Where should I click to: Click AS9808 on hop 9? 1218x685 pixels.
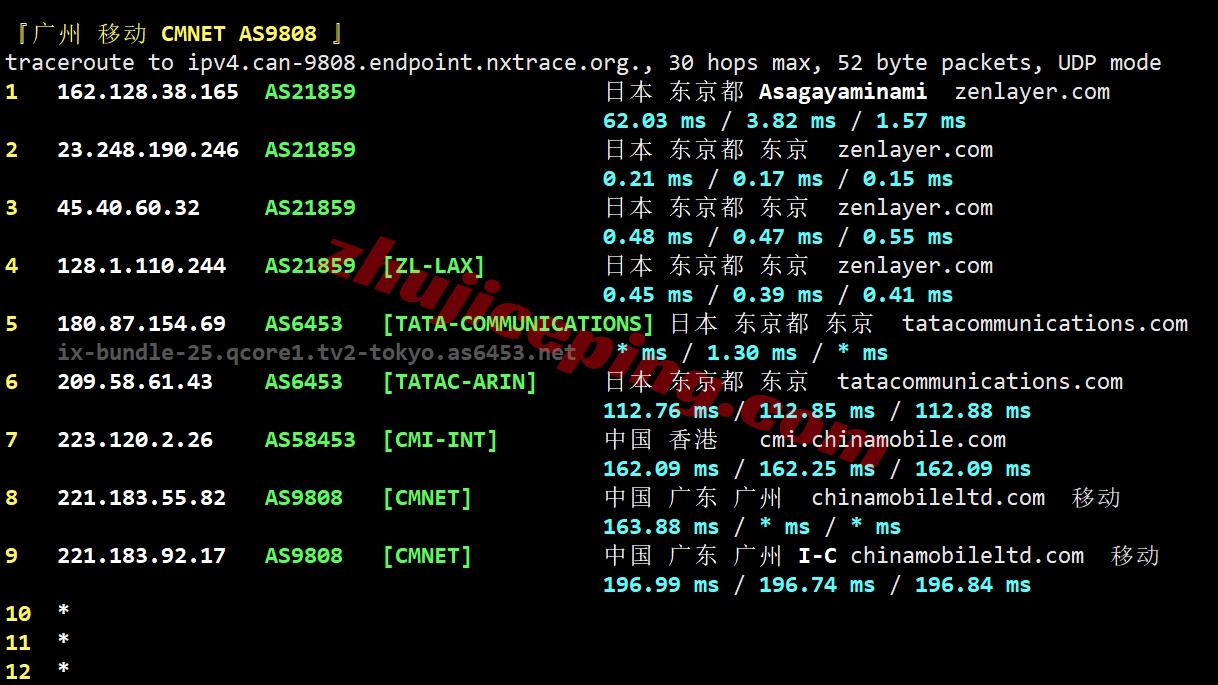(x=304, y=556)
